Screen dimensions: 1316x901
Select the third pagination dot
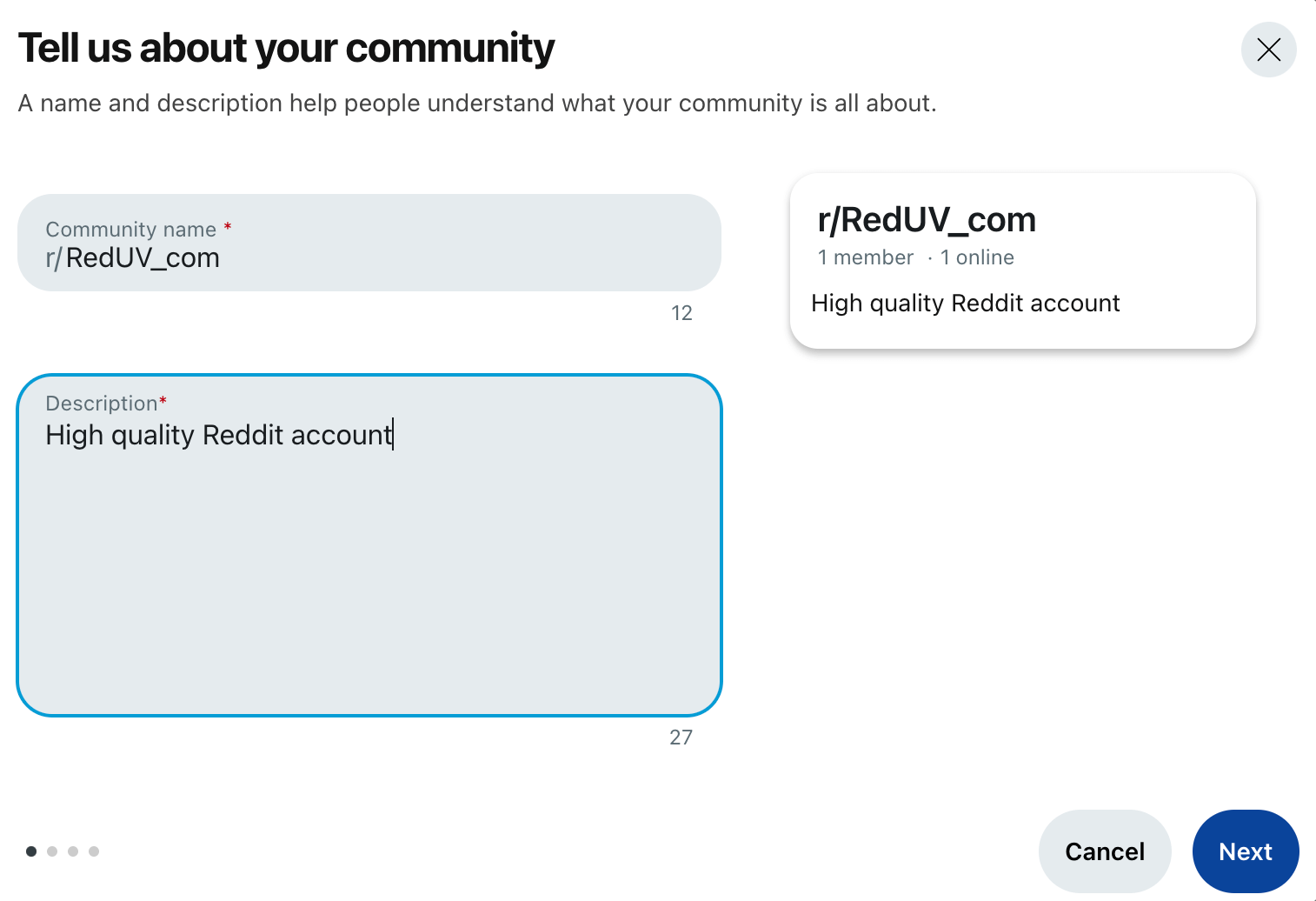(73, 851)
